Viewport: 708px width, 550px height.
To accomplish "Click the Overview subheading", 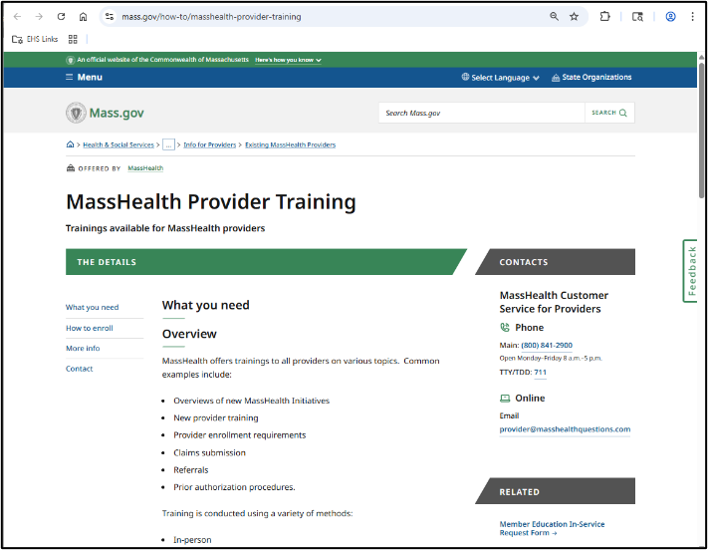I will [189, 334].
